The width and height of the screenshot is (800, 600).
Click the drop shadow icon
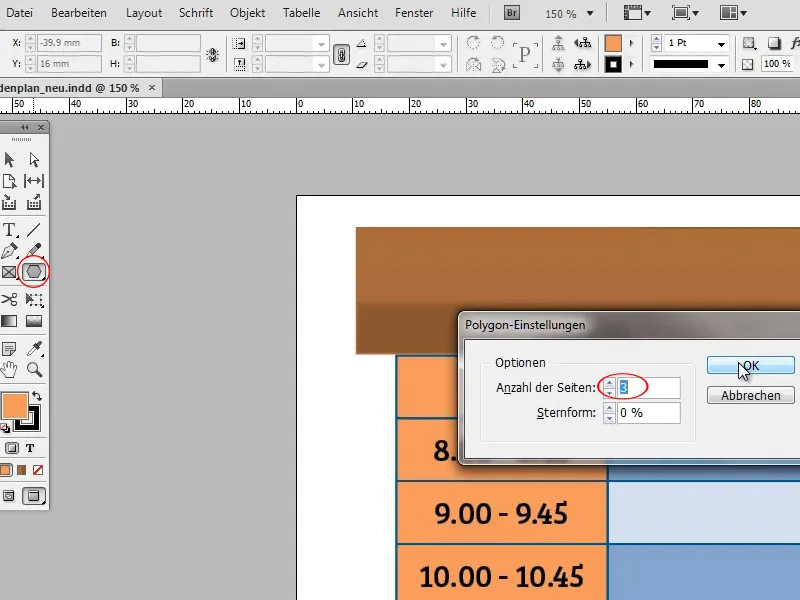click(774, 43)
